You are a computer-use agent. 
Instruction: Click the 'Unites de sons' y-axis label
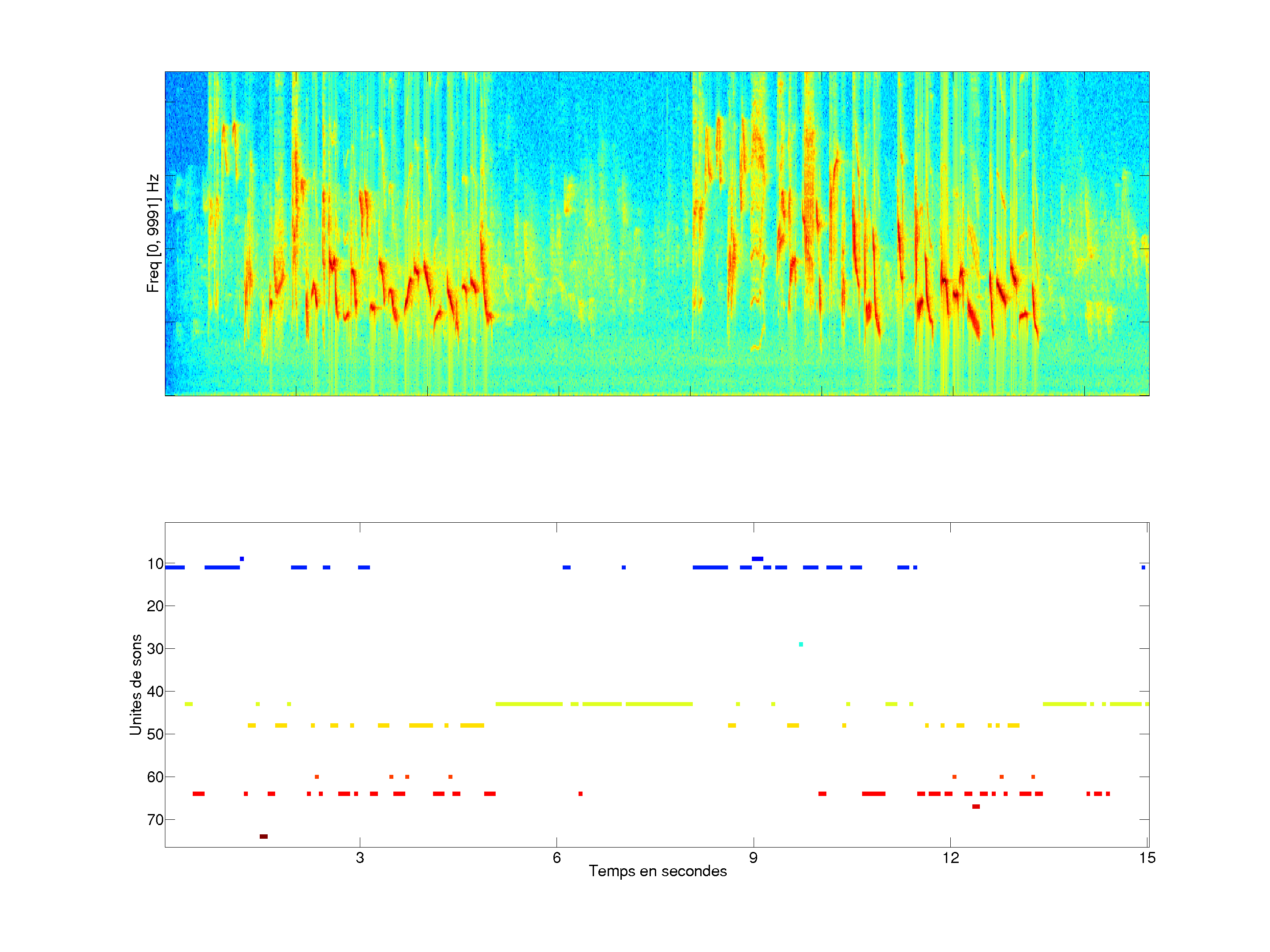point(136,684)
